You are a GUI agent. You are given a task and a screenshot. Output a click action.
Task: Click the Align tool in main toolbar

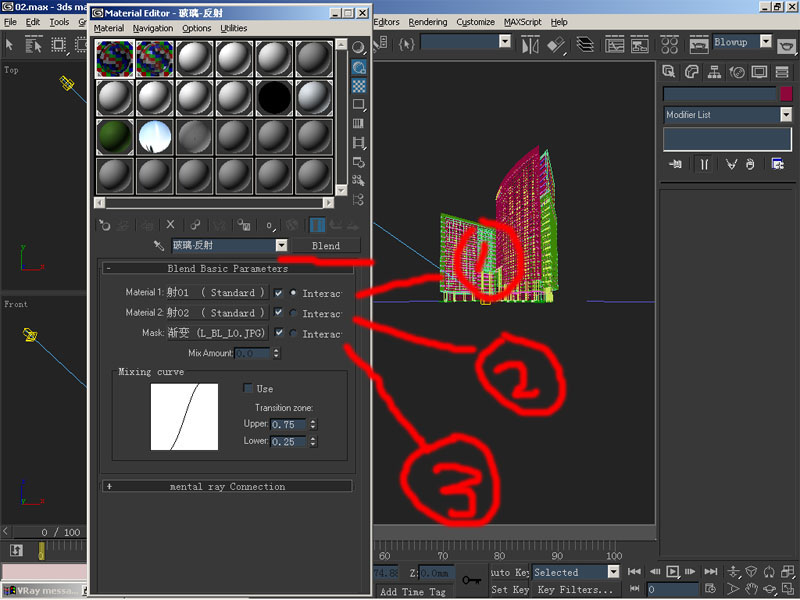click(557, 45)
